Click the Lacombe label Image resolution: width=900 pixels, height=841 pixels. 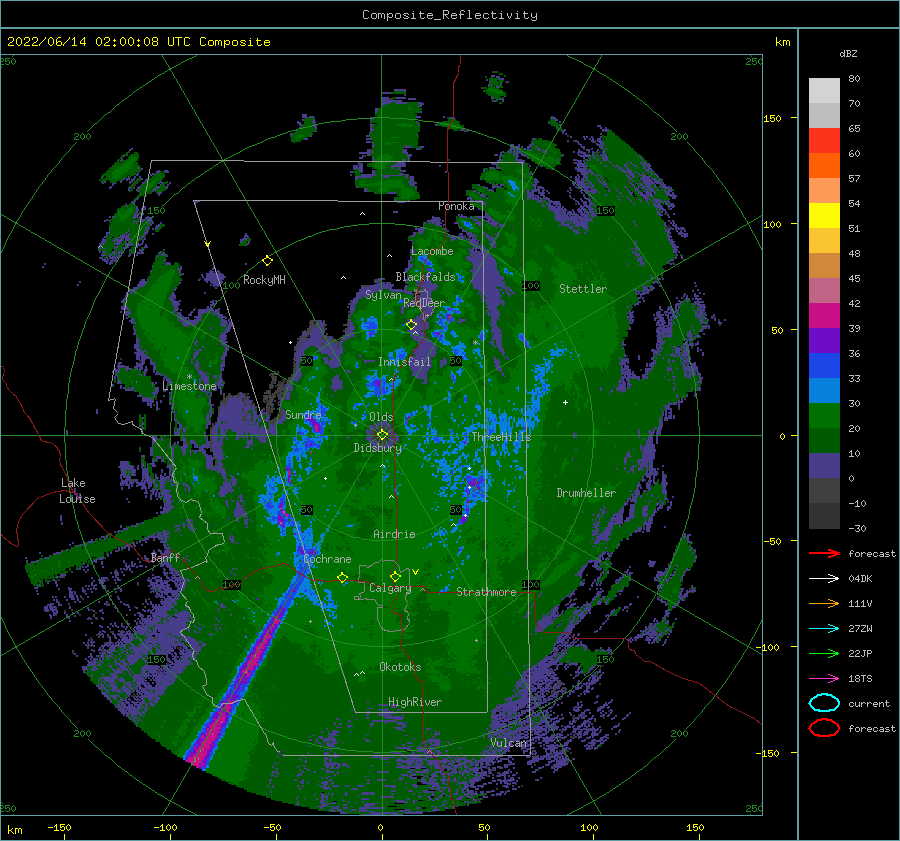432,251
